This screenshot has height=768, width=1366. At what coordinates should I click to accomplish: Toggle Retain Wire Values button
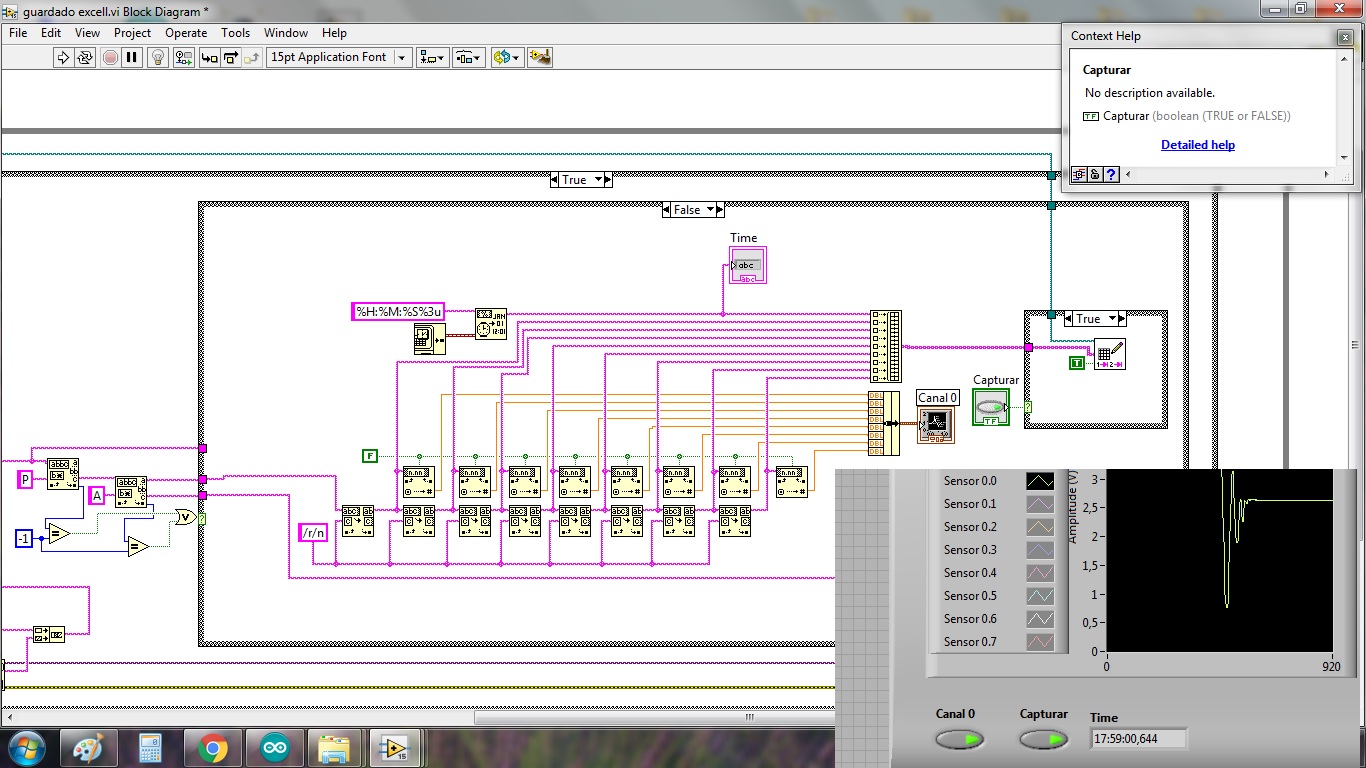[182, 58]
